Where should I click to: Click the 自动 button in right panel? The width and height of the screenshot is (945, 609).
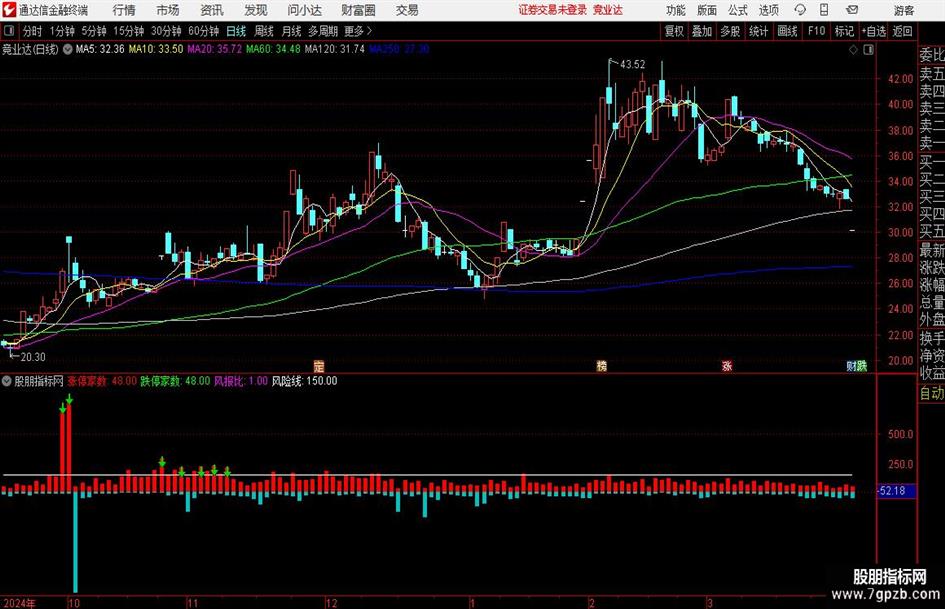(x=931, y=393)
